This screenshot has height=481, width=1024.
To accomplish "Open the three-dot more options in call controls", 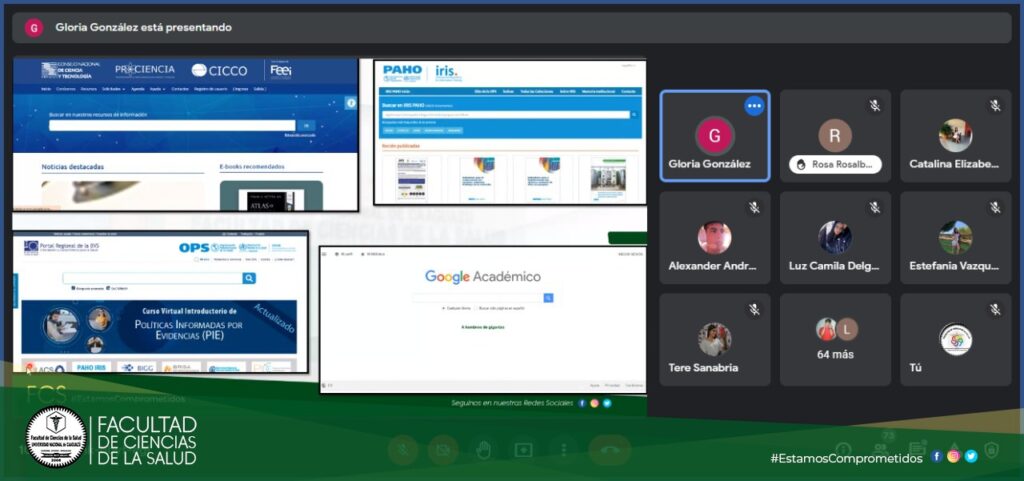I will (x=564, y=450).
